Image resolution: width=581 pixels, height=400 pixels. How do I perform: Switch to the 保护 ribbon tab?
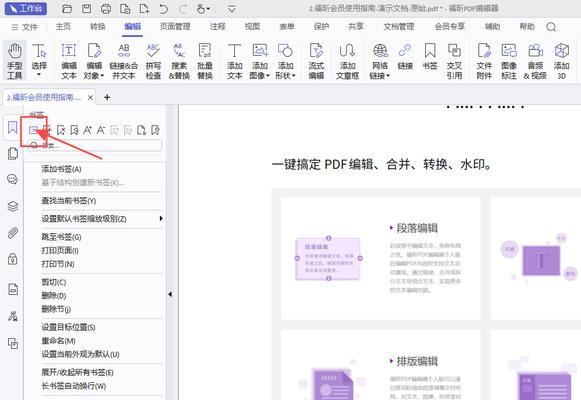tap(321, 27)
